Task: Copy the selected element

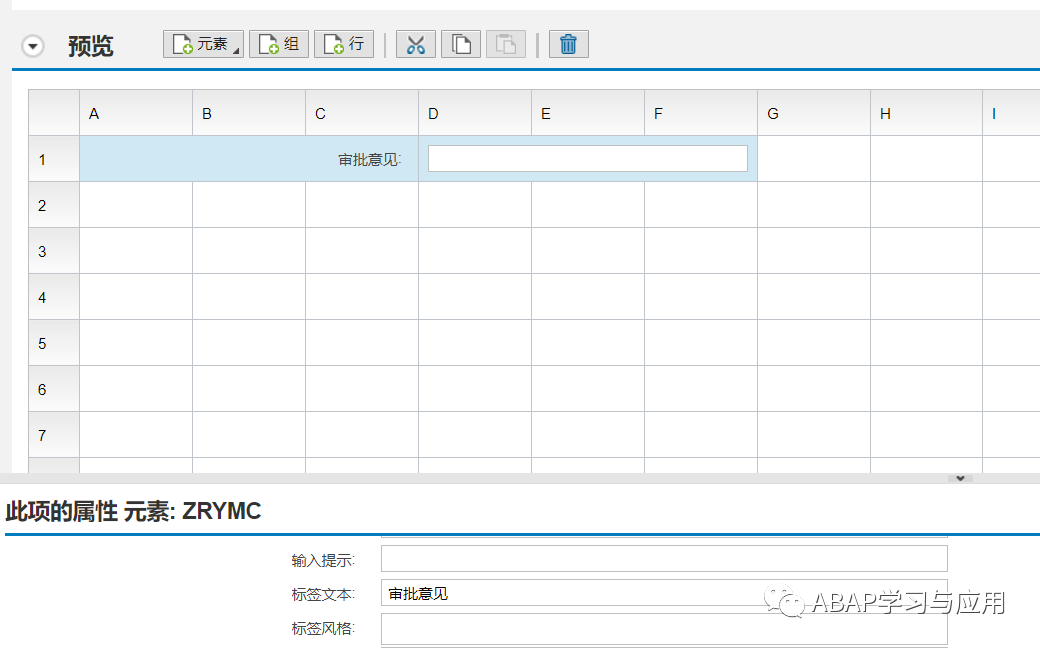Action: point(461,44)
